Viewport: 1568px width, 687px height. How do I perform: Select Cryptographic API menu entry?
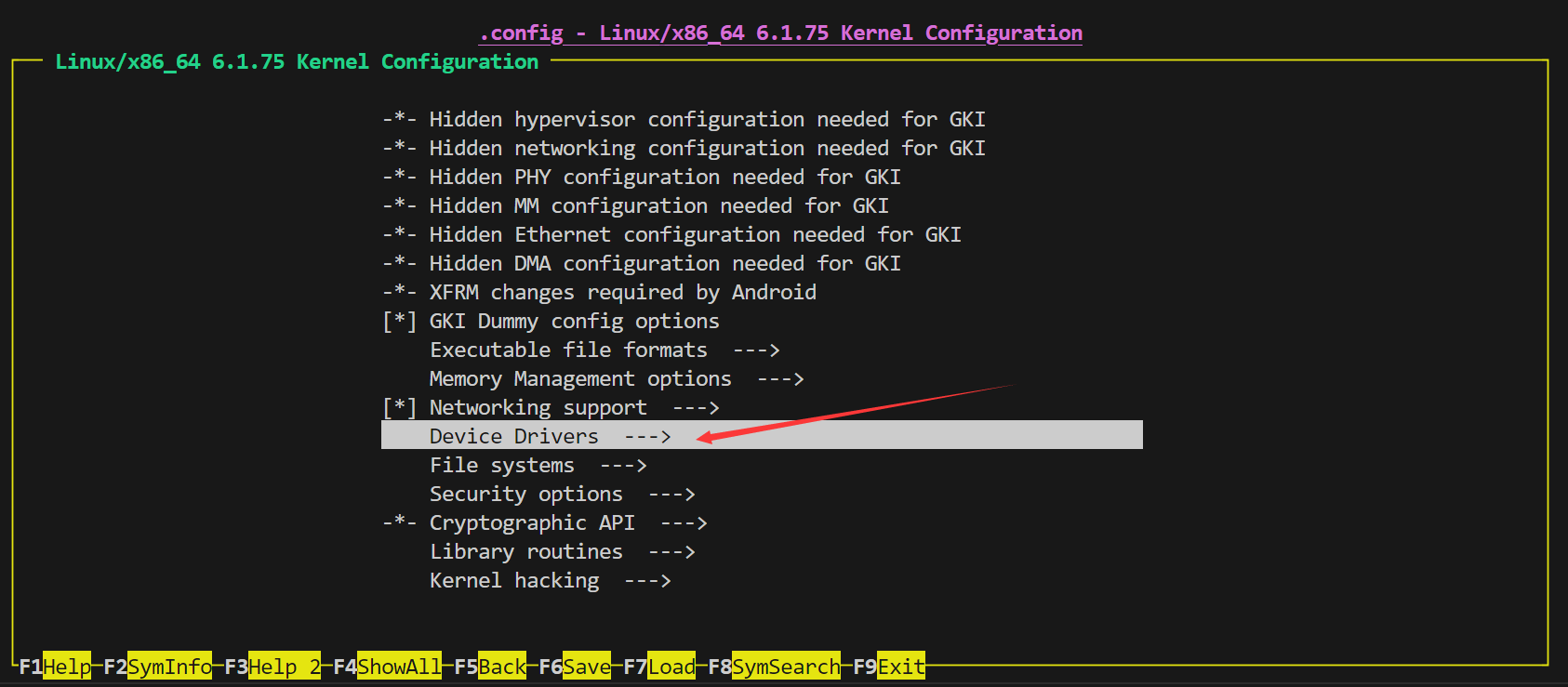point(531,523)
